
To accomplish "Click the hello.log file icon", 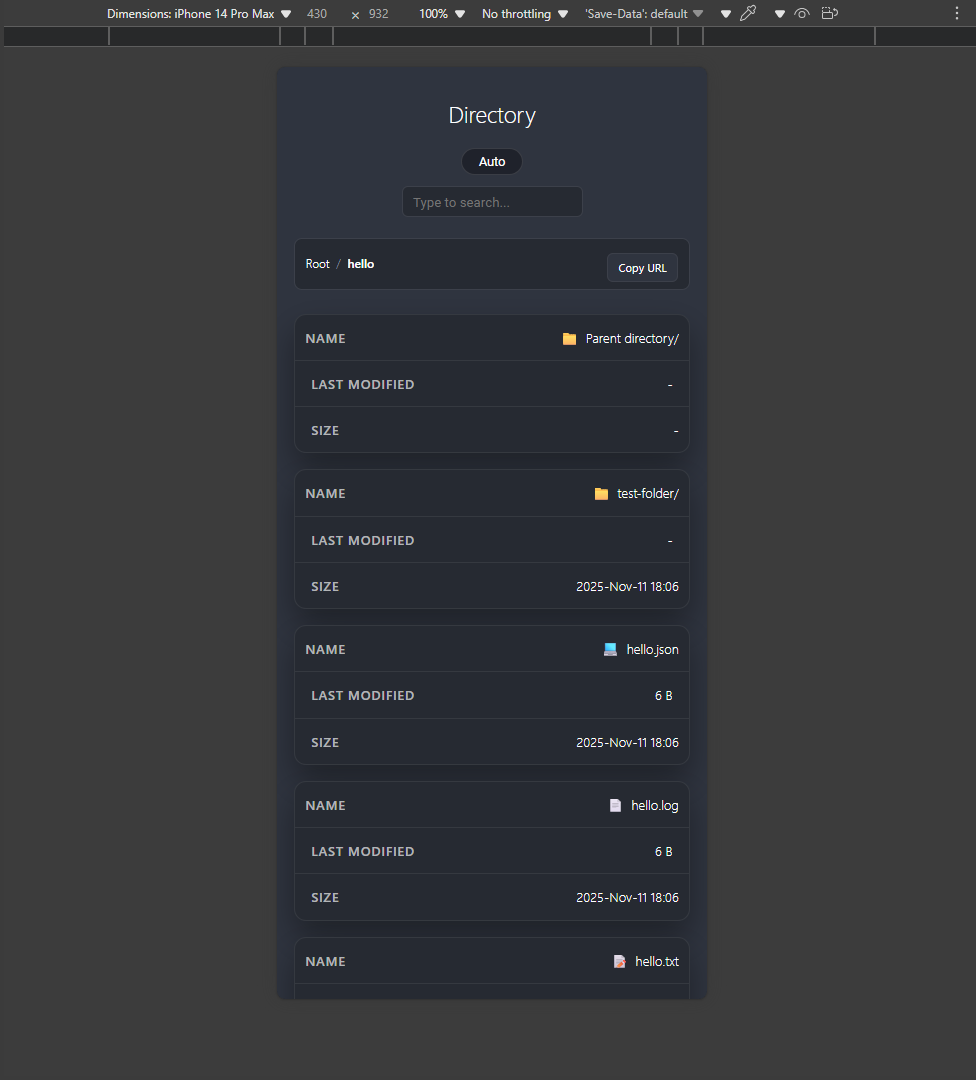I will 615,806.
